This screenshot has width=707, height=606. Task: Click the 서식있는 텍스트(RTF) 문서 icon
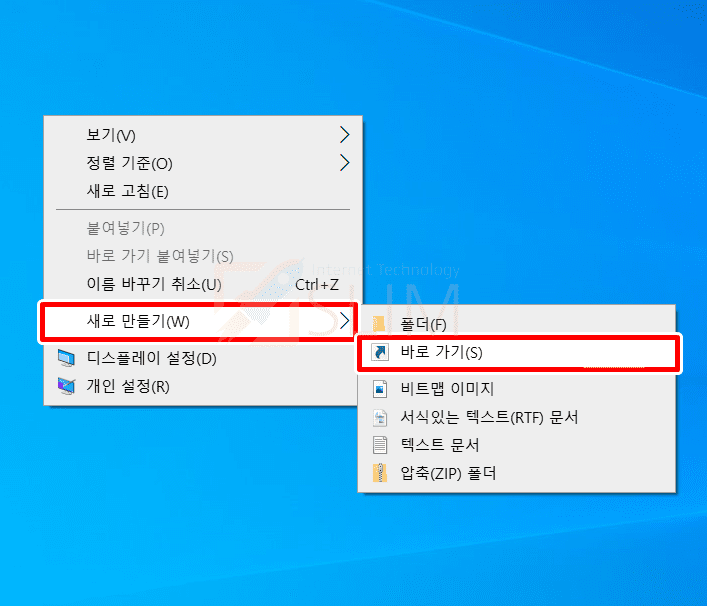click(x=380, y=418)
